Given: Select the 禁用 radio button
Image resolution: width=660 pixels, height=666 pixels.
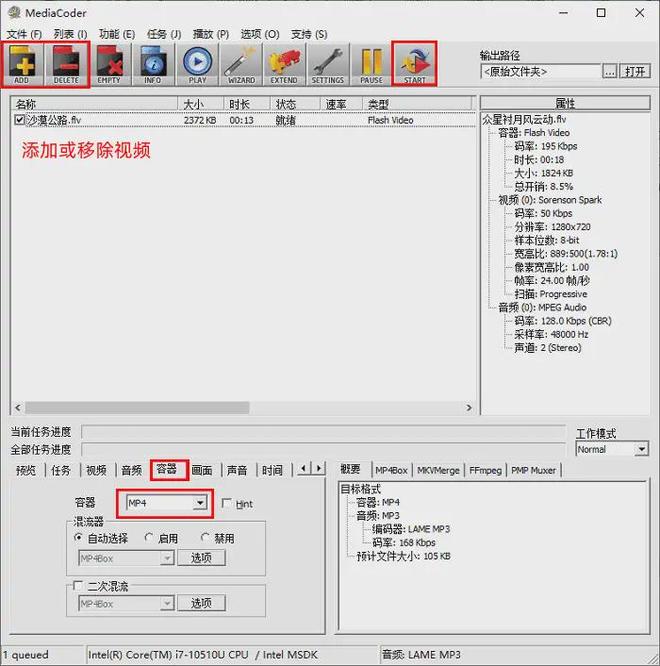Looking at the screenshot, I should (205, 538).
